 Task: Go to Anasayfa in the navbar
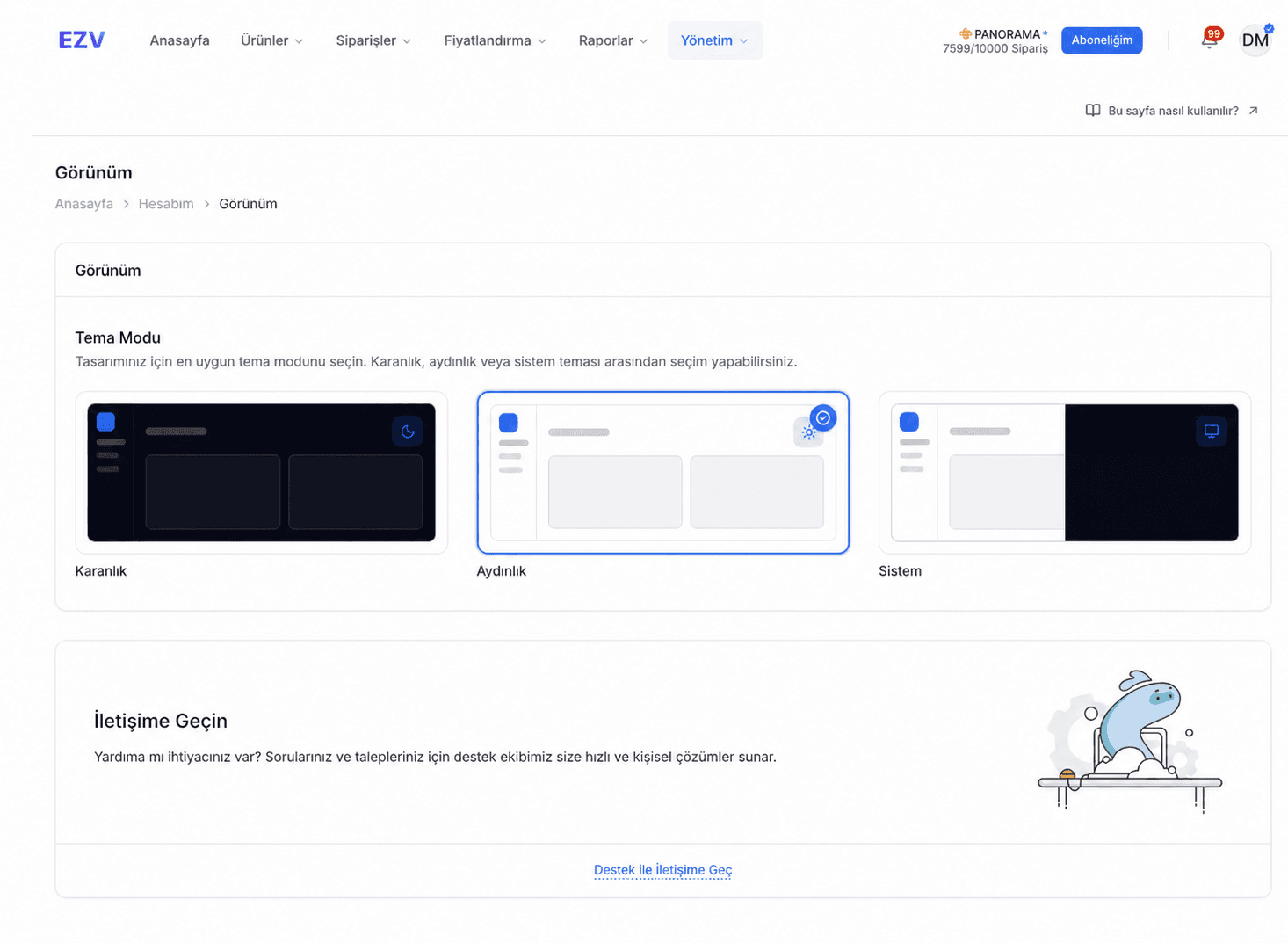[x=179, y=40]
